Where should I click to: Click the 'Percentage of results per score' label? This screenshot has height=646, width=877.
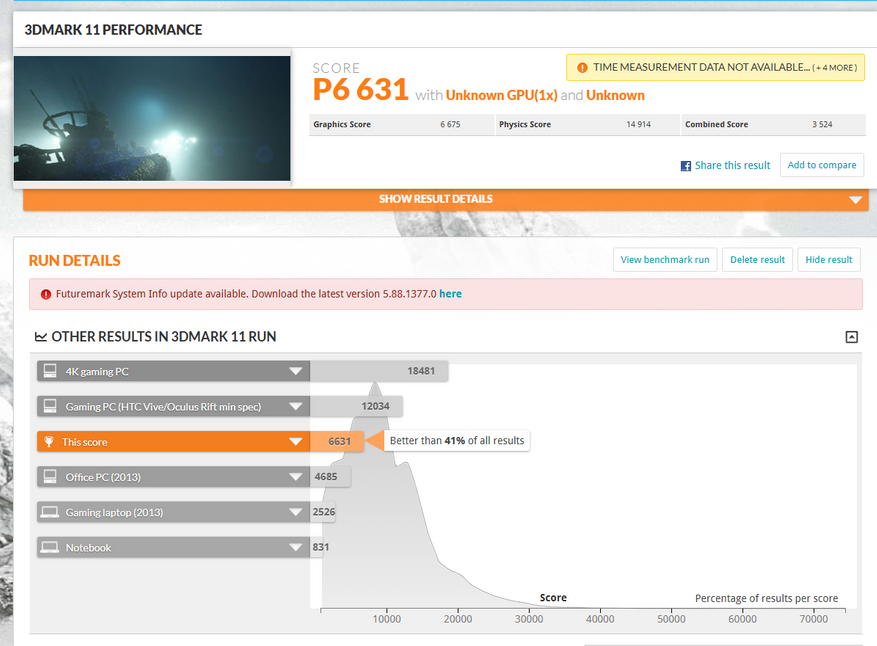click(766, 598)
